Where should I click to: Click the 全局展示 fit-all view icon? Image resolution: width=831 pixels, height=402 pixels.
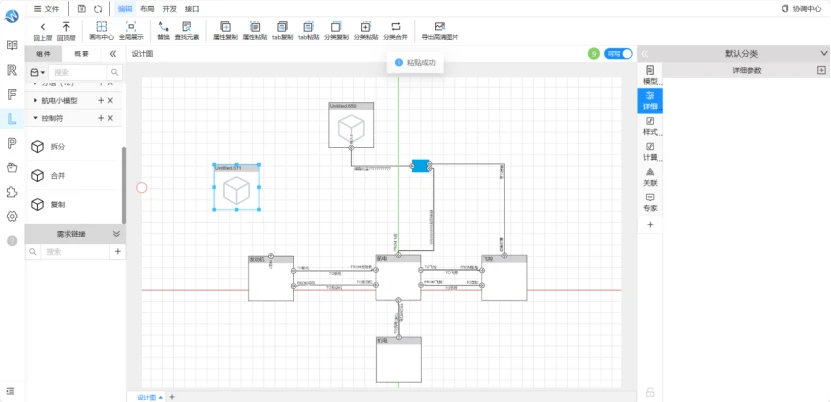(x=131, y=27)
